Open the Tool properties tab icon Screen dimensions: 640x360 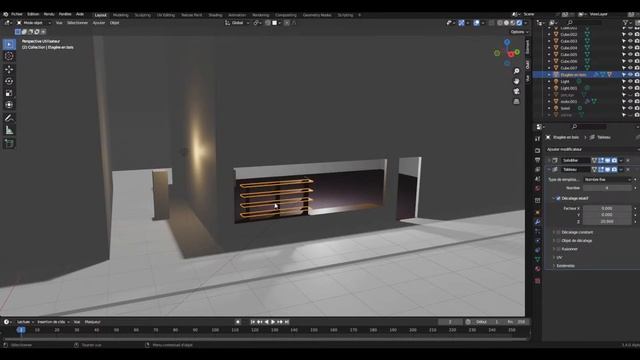point(538,140)
